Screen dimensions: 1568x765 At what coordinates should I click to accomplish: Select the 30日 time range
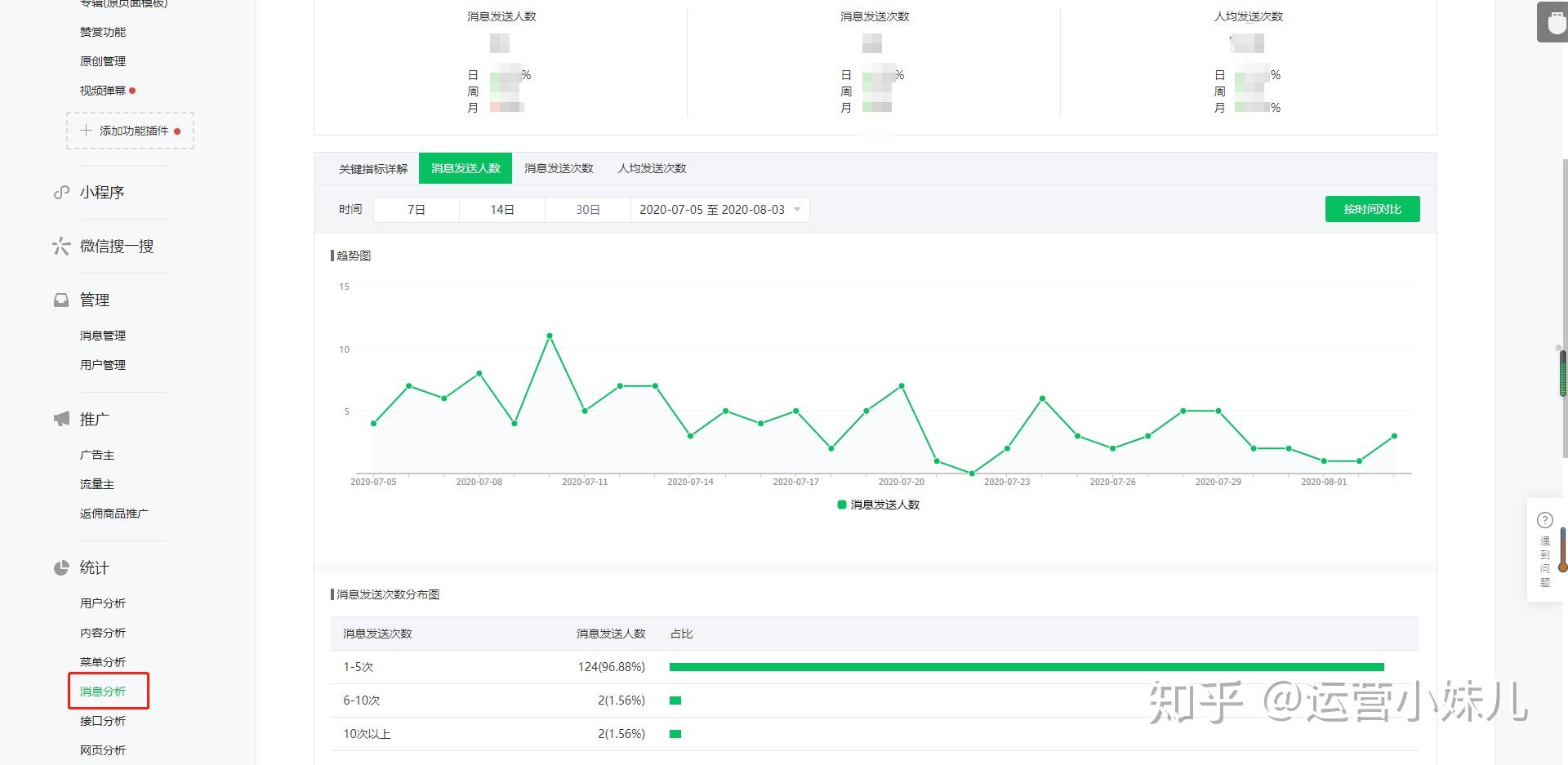pyautogui.click(x=588, y=210)
